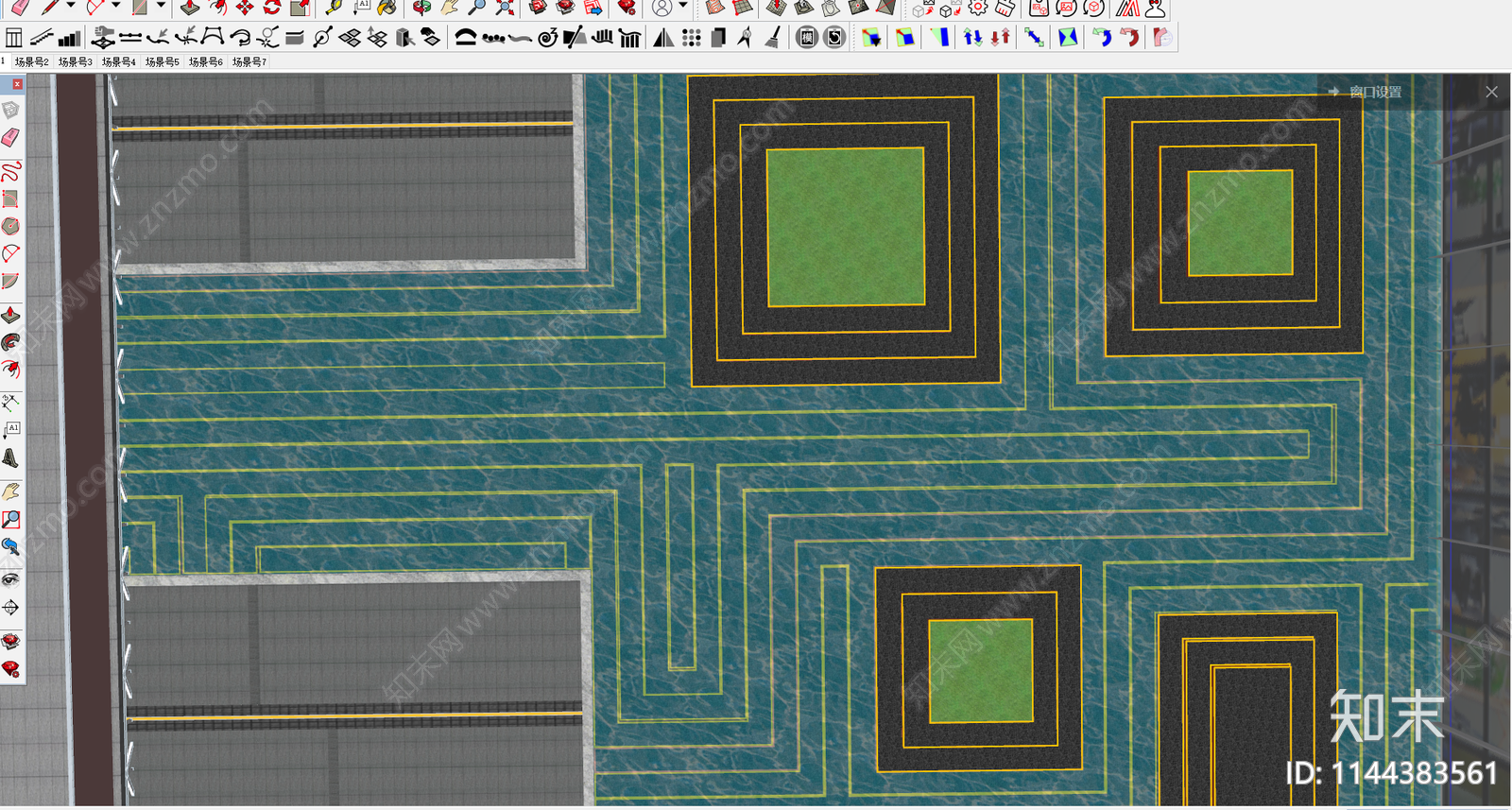Screen dimensions: 1512x810
Task: Click the settings gear icon in top toolbar
Action: [x=978, y=8]
